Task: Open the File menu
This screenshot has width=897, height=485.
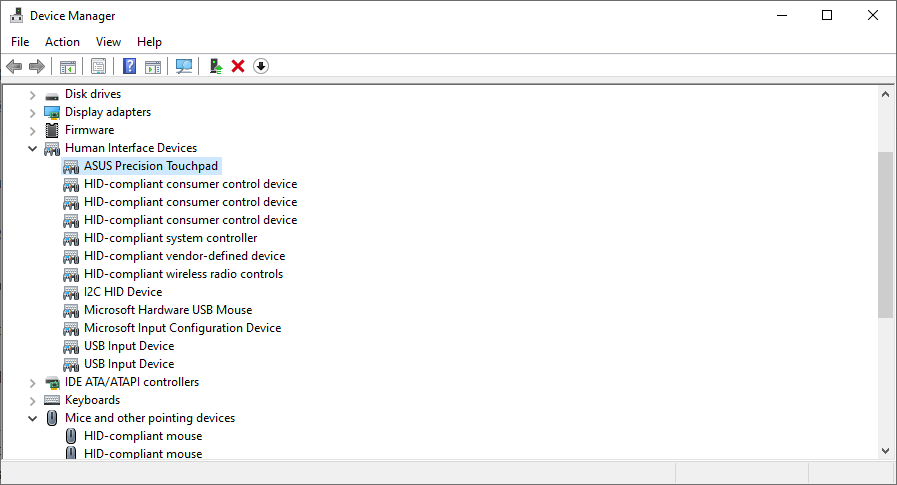Action: tap(20, 42)
